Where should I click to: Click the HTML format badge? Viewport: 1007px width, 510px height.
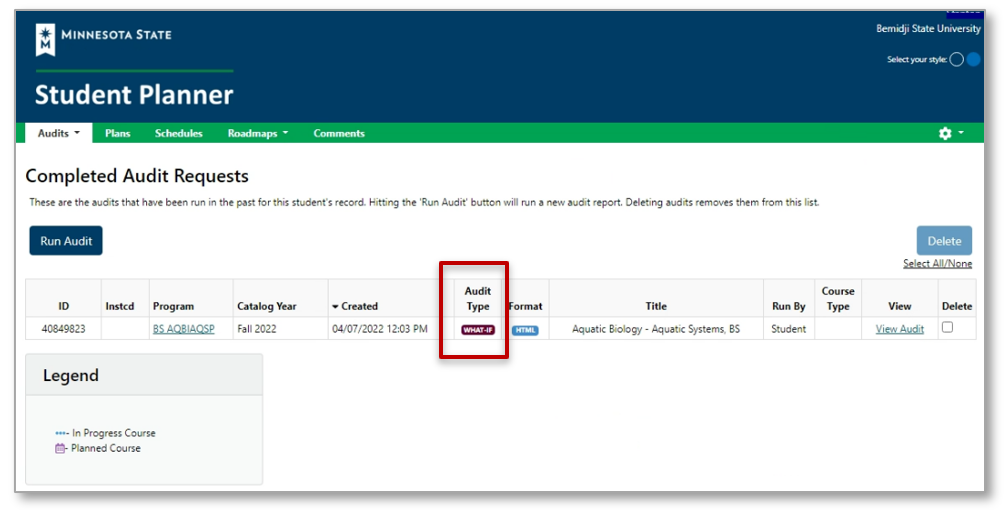[525, 330]
